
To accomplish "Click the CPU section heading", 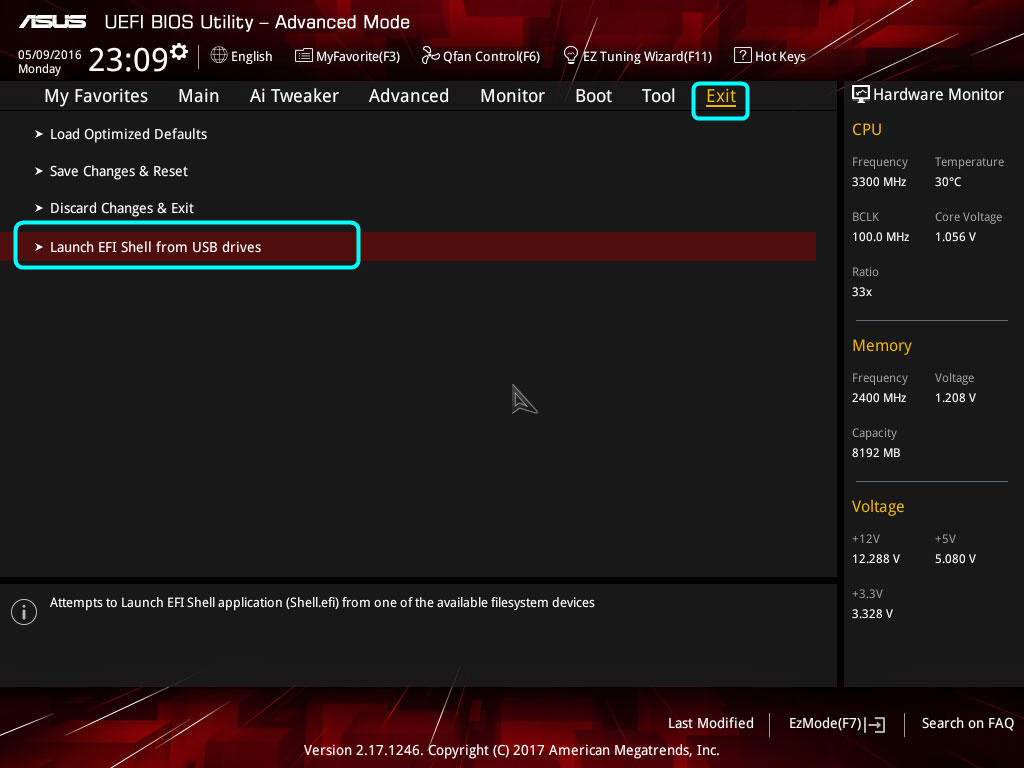I will 867,129.
